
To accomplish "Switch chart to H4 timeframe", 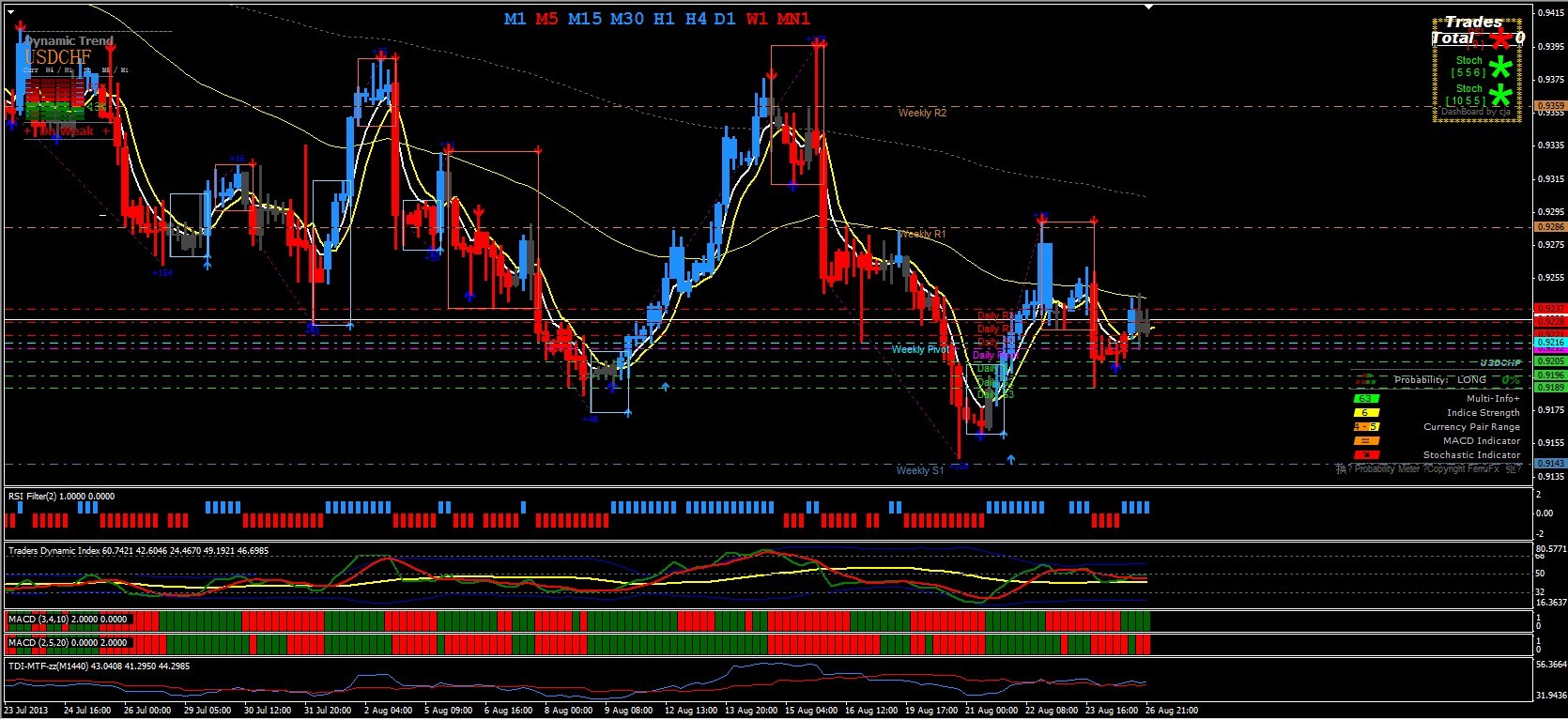I will click(x=696, y=19).
